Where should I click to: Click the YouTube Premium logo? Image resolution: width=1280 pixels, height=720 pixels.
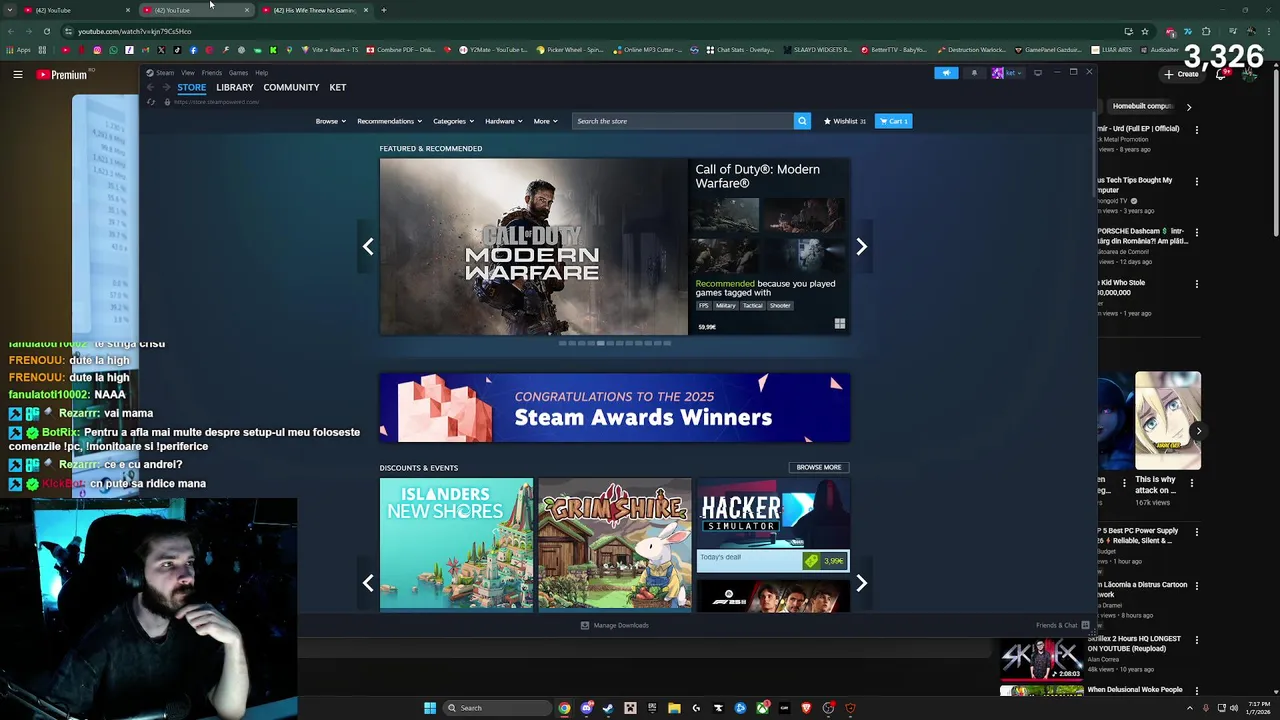tap(62, 74)
